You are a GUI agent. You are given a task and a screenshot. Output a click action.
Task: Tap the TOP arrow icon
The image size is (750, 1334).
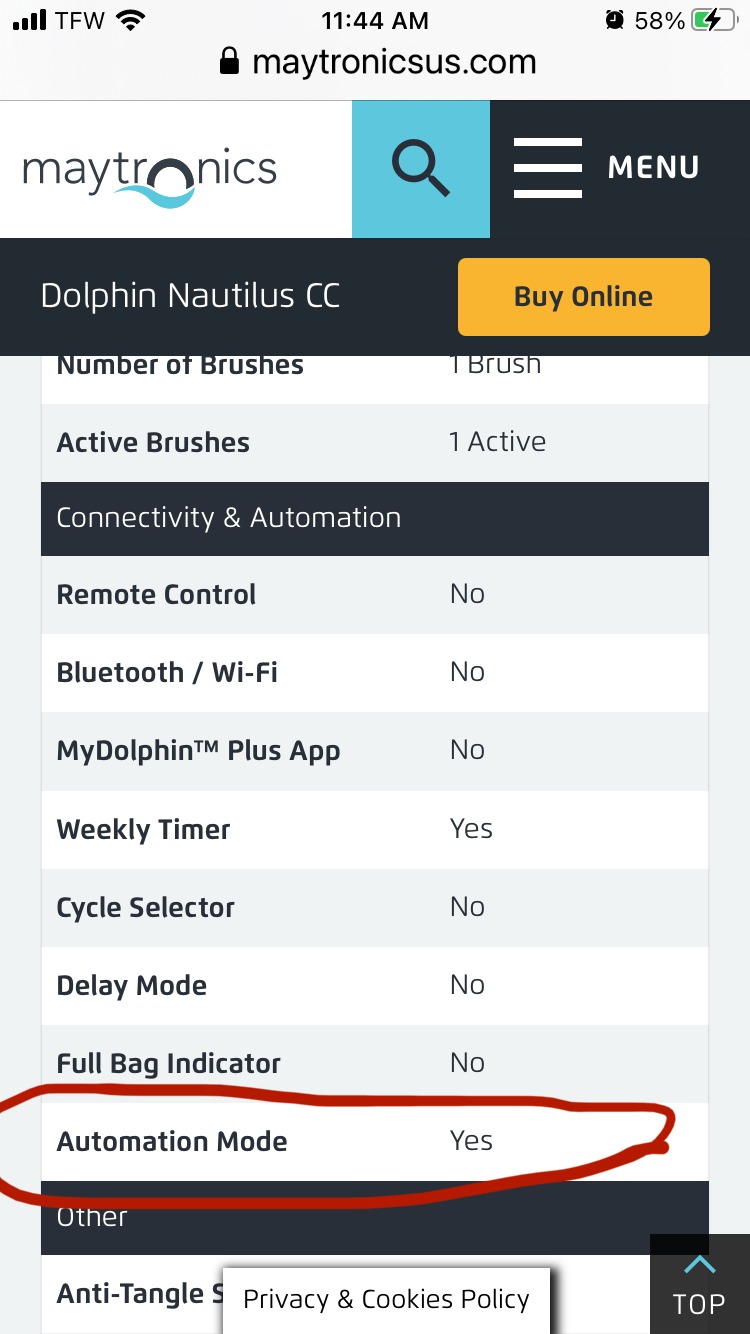(699, 1266)
